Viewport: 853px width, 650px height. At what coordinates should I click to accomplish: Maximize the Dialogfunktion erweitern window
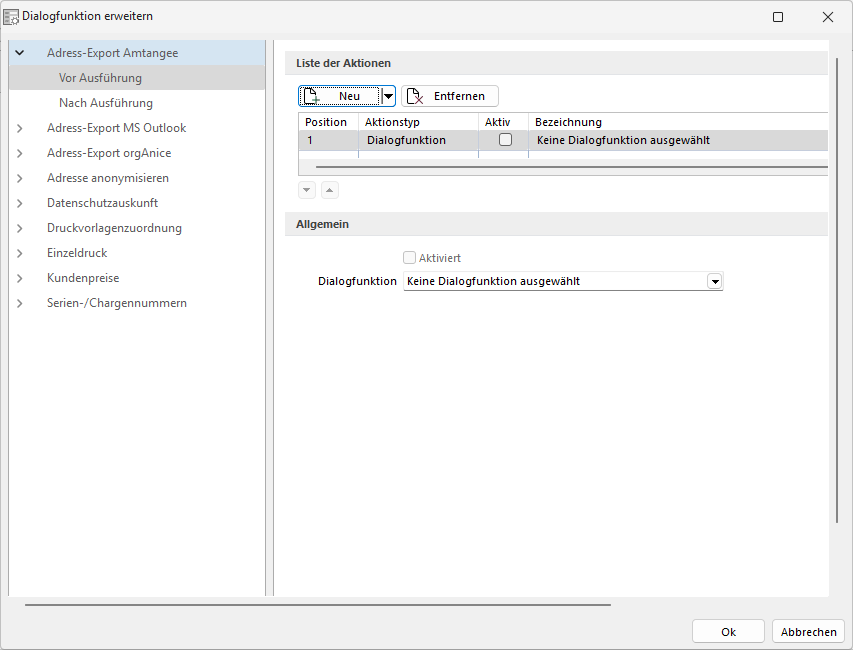coord(778,17)
